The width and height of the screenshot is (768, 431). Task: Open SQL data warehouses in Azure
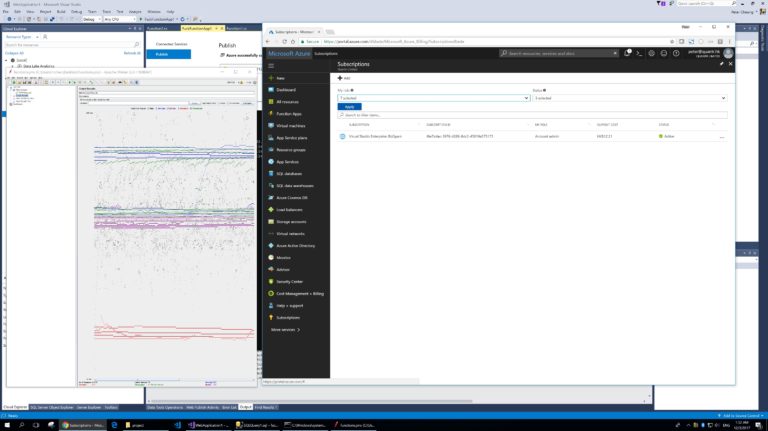(294, 186)
